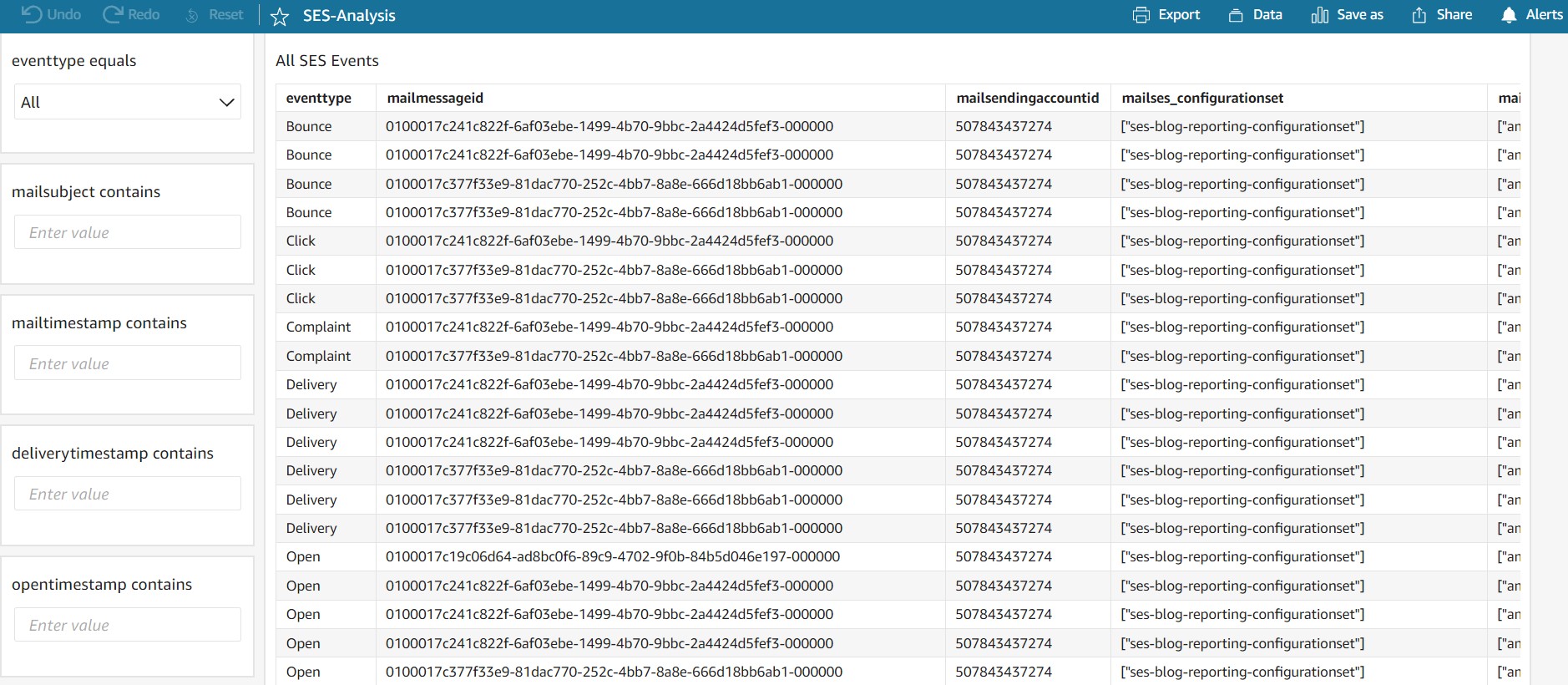This screenshot has height=685, width=1568.
Task: Sort by mailses_configurationset column header
Action: point(1202,98)
